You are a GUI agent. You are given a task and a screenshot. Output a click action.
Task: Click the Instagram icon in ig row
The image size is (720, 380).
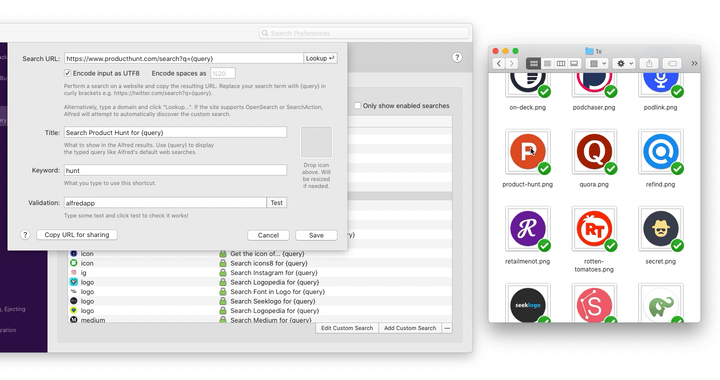coord(73,273)
